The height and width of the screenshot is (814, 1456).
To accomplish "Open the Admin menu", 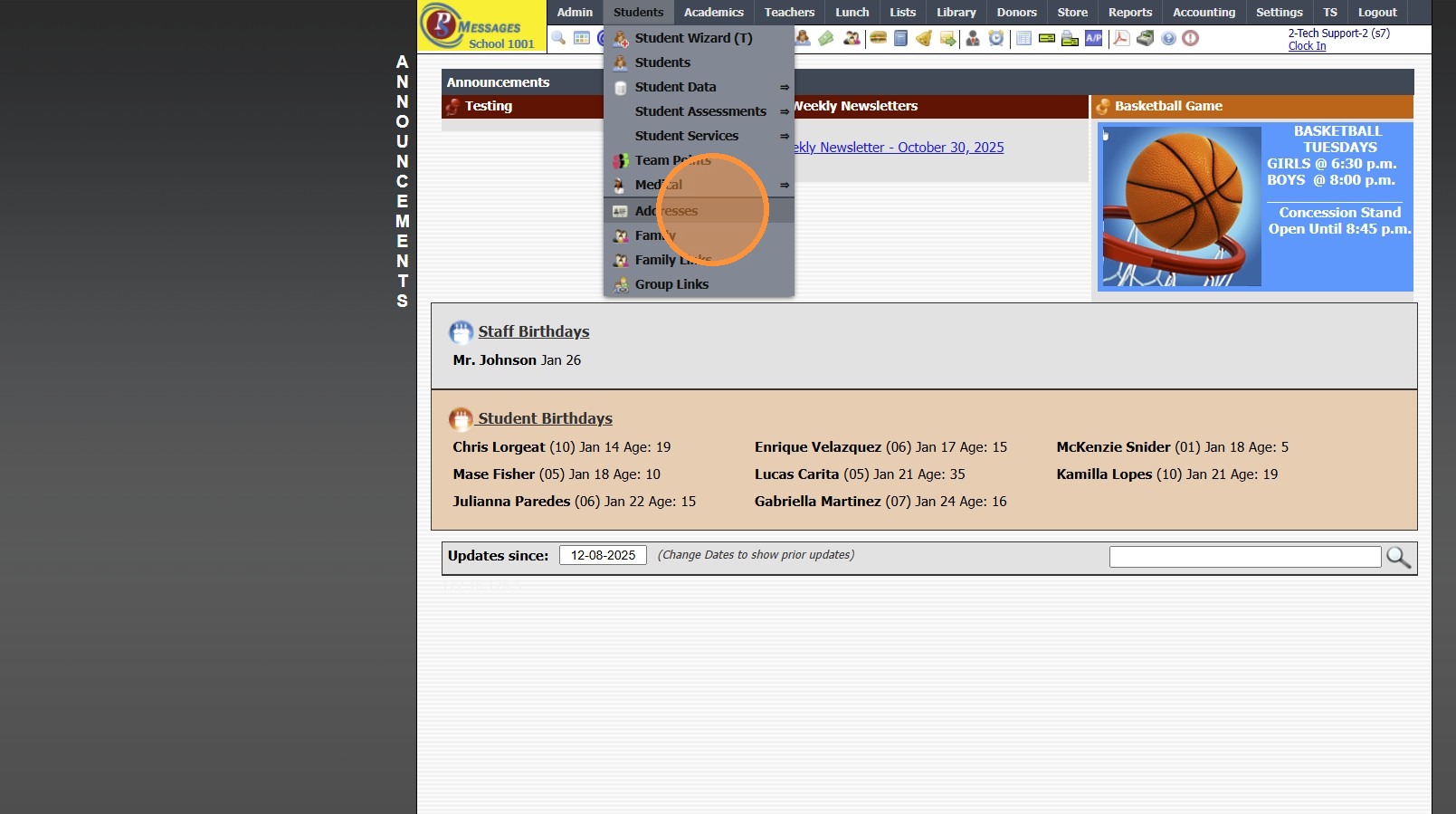I will click(575, 13).
